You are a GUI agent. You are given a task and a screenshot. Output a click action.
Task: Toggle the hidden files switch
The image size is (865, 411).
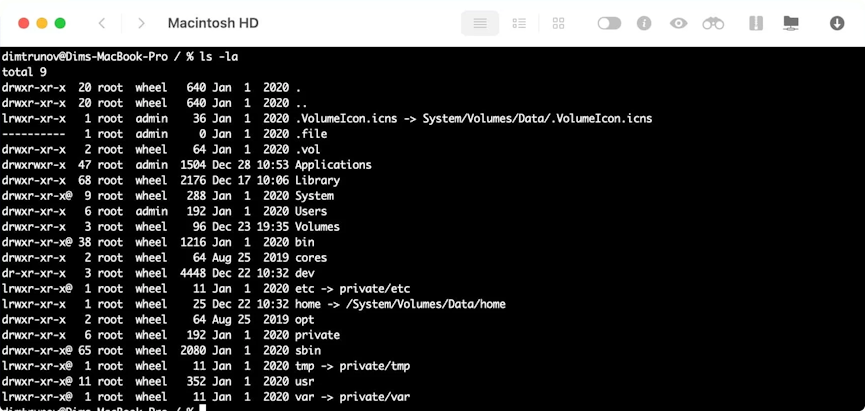tap(609, 23)
